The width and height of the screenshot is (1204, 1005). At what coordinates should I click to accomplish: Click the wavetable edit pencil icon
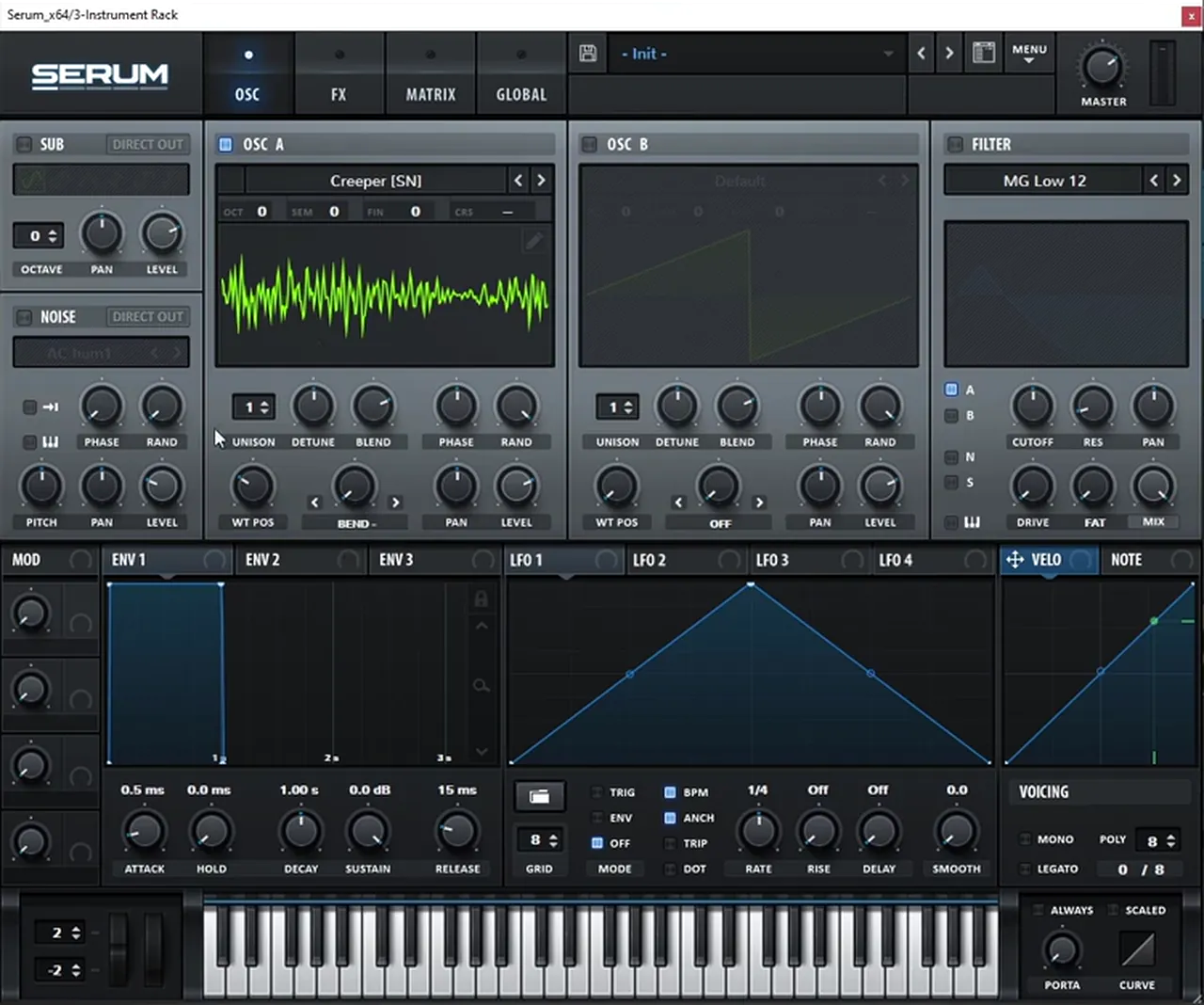click(533, 242)
